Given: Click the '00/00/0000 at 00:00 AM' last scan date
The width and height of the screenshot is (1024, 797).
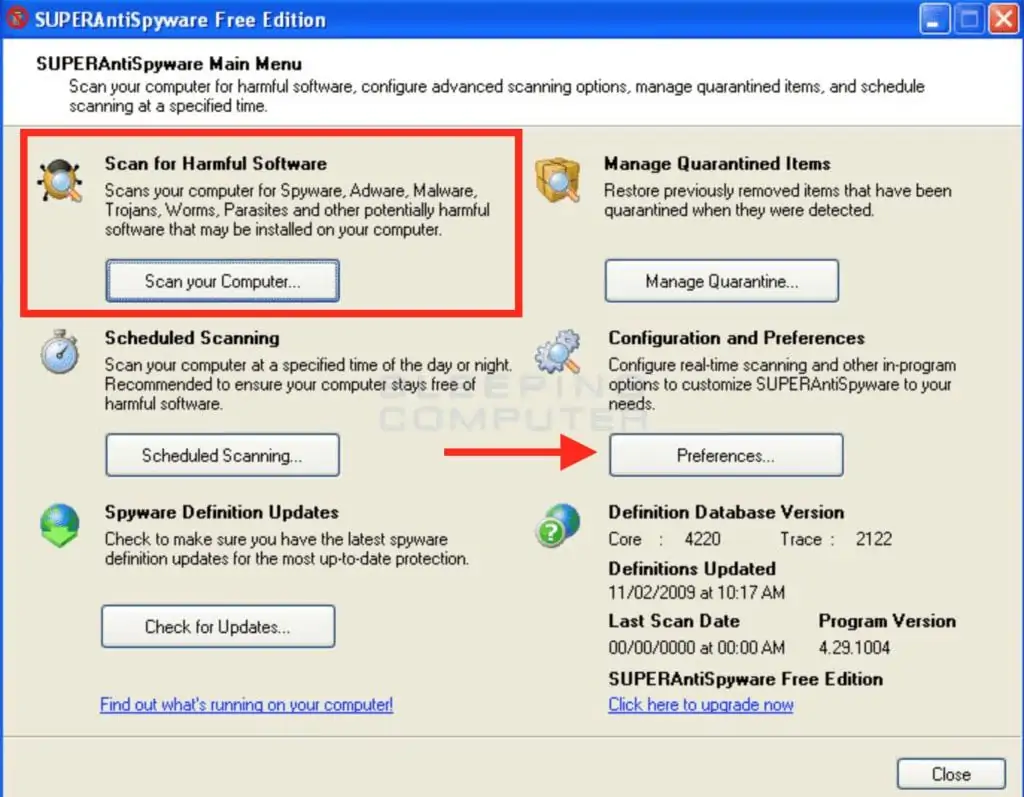Looking at the screenshot, I should (x=697, y=647).
